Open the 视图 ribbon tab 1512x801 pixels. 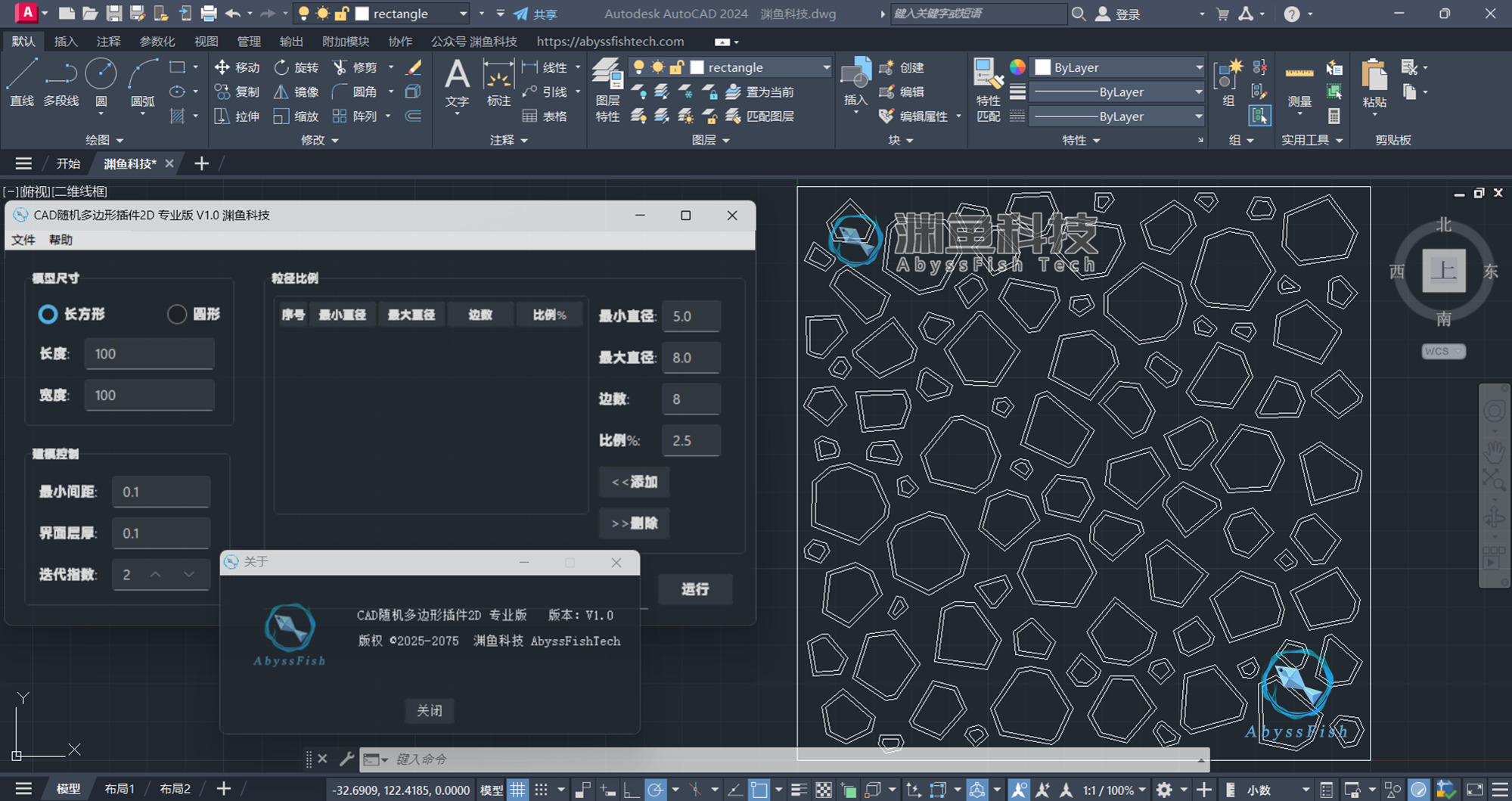[x=206, y=42]
